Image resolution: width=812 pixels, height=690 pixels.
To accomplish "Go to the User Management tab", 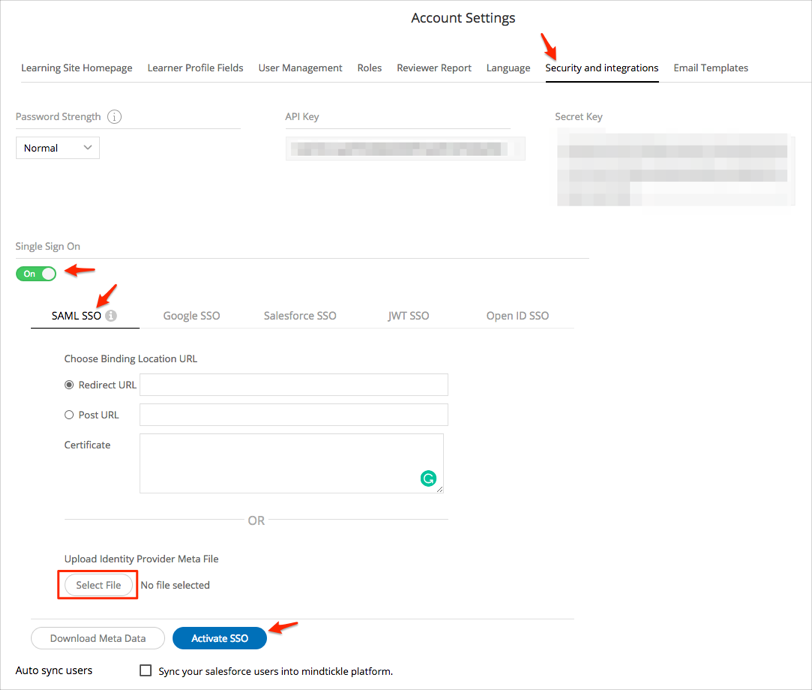I will [x=300, y=68].
